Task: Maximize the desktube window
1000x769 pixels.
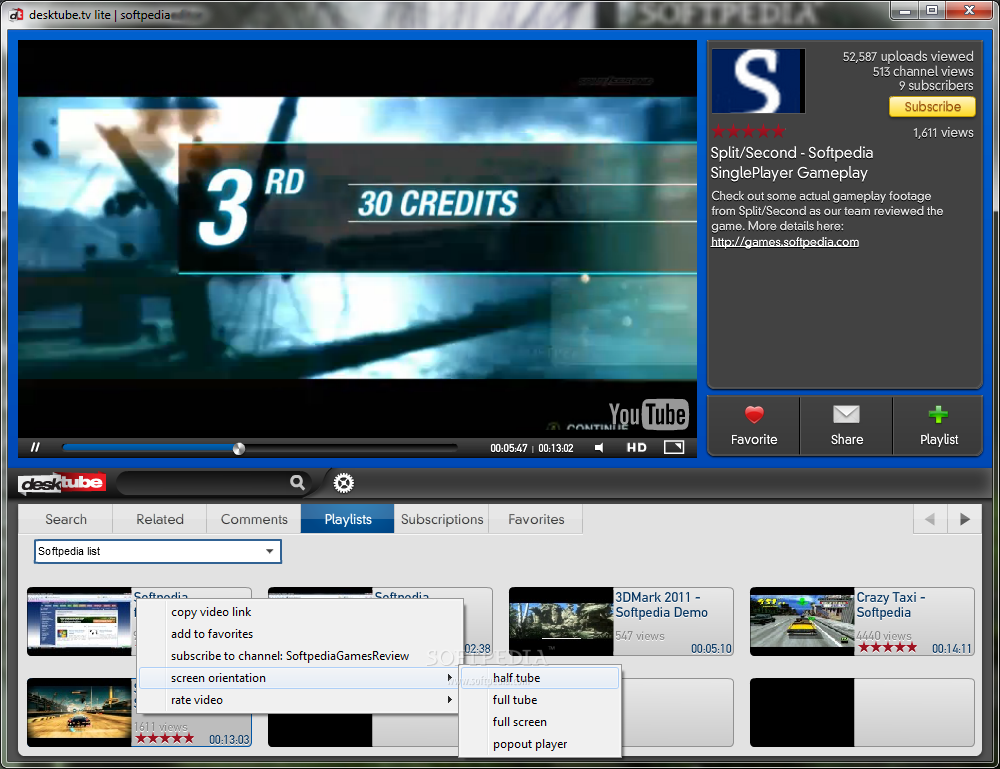Action: point(932,11)
